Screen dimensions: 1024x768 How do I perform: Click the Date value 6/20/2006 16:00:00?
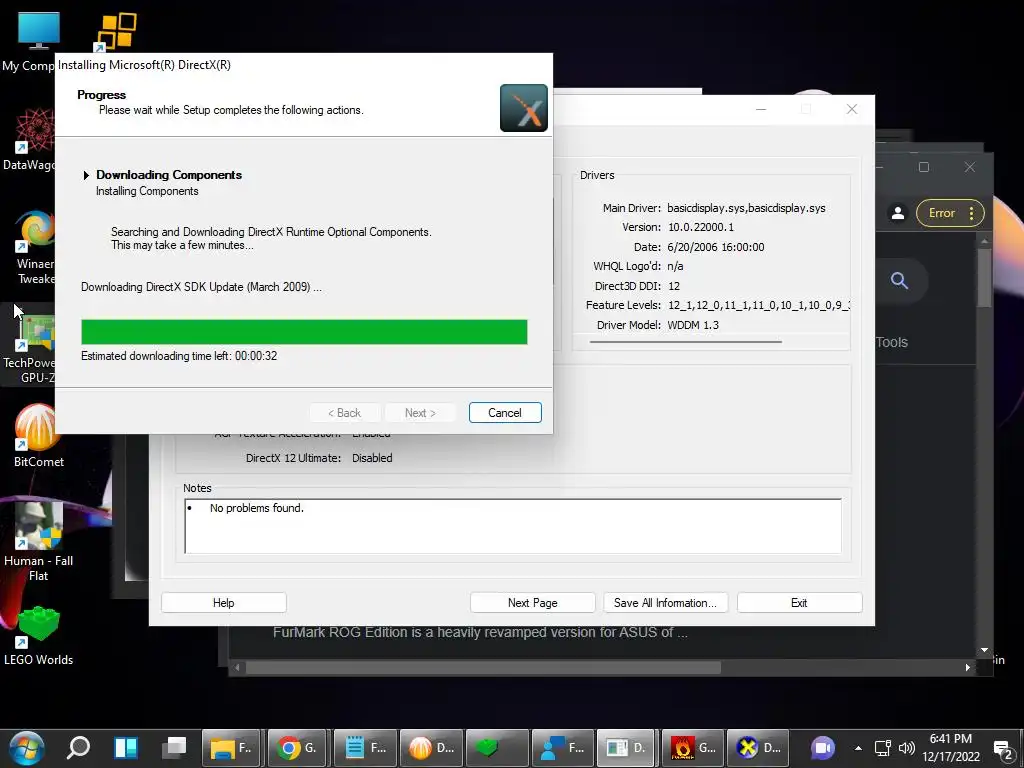716,247
